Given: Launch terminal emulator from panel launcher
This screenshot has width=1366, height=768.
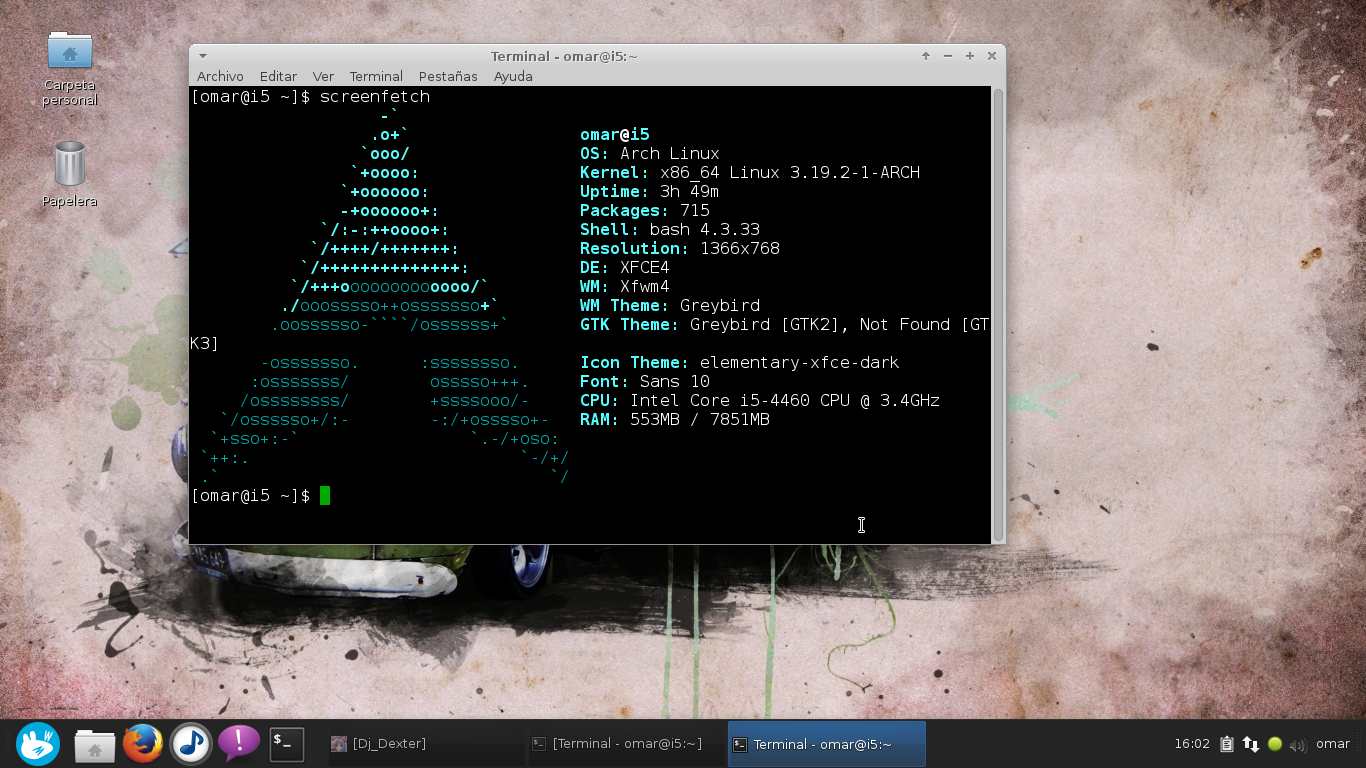Looking at the screenshot, I should click(286, 744).
